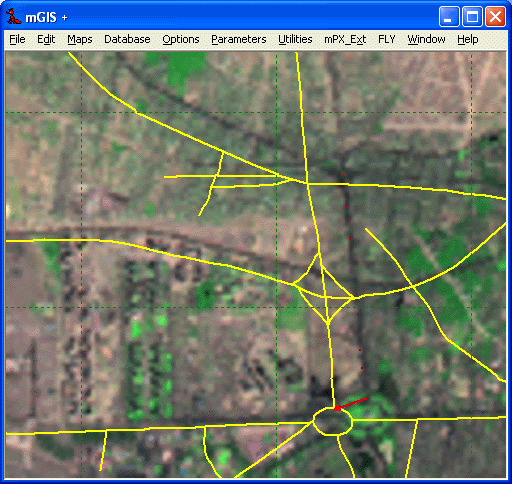Open the Maps menu
The width and height of the screenshot is (512, 484).
point(80,39)
